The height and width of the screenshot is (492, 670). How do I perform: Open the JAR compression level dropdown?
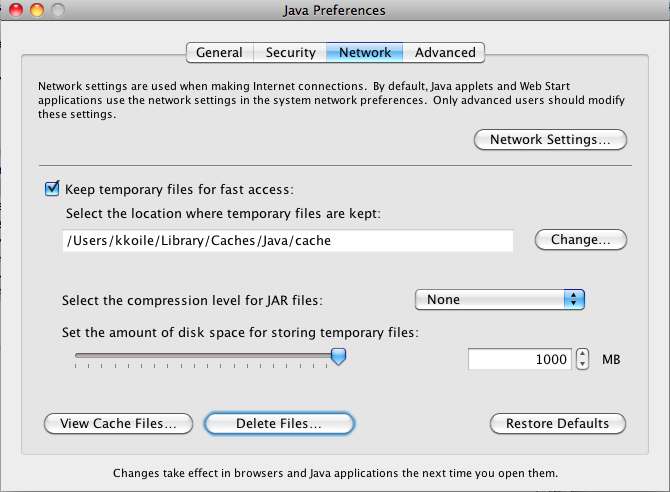pyautogui.click(x=500, y=300)
